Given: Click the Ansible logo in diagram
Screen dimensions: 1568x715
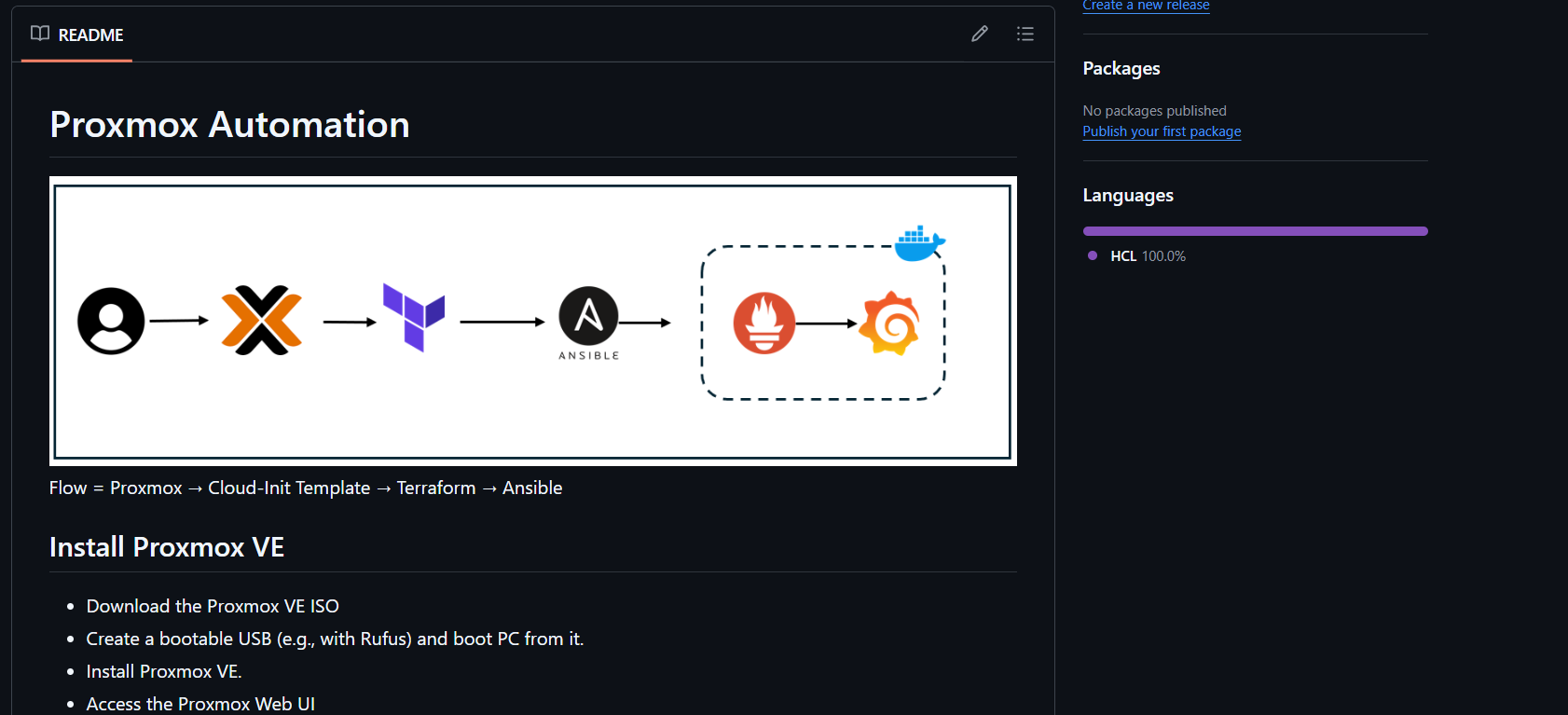Looking at the screenshot, I should [x=588, y=317].
